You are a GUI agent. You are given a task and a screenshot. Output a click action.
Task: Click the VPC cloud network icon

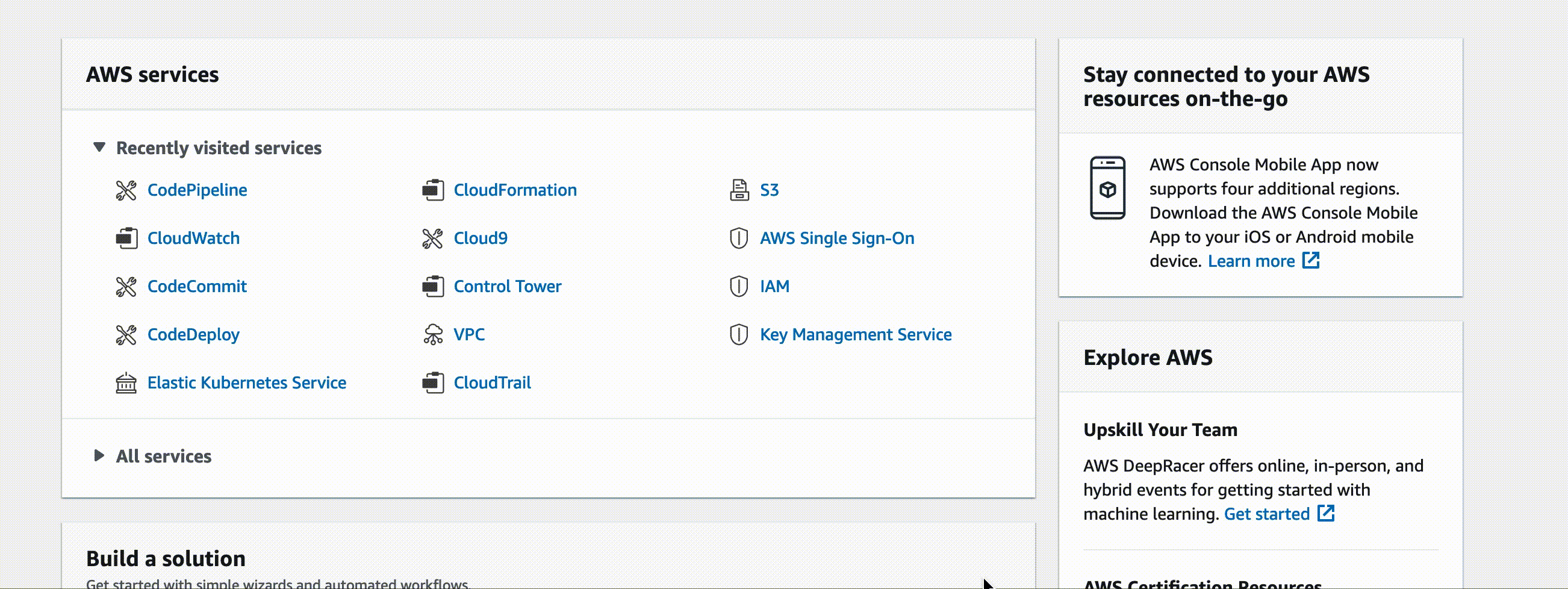pyautogui.click(x=433, y=334)
